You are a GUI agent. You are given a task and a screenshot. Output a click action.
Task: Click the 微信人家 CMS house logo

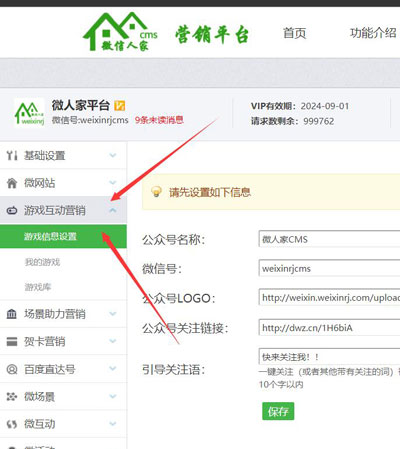point(120,32)
